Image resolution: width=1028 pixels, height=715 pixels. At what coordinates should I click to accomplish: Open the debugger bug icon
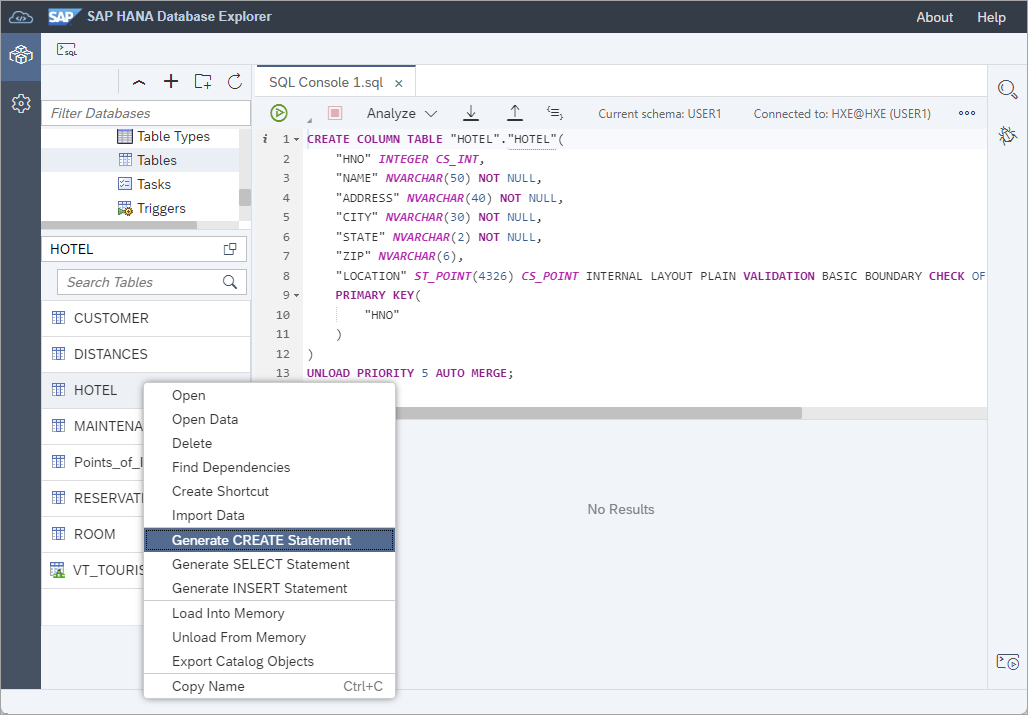[x=1008, y=135]
